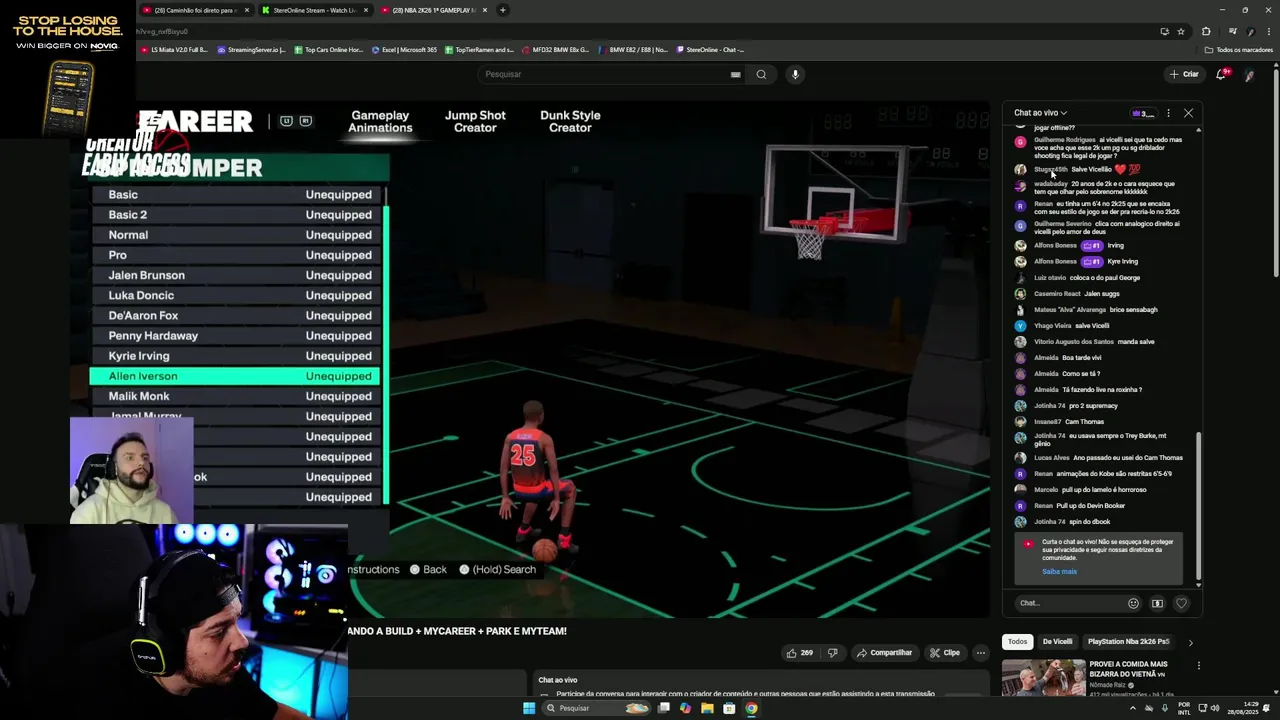
Task: Open 'Excel | Microsoft 365' bookmark
Action: click(404, 49)
